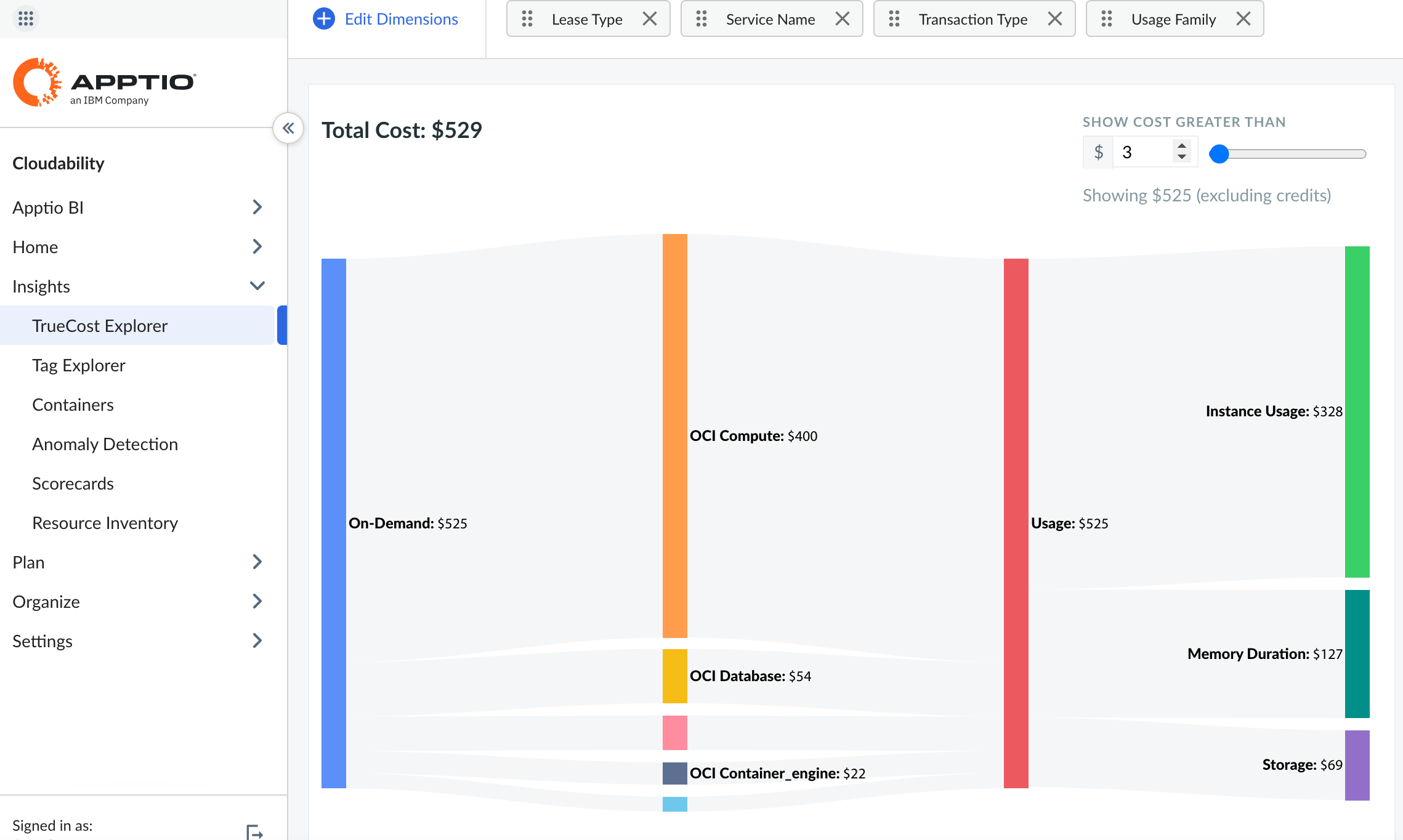The image size is (1403, 840).
Task: Remove the Transaction Type dimension
Action: pyautogui.click(x=1054, y=18)
